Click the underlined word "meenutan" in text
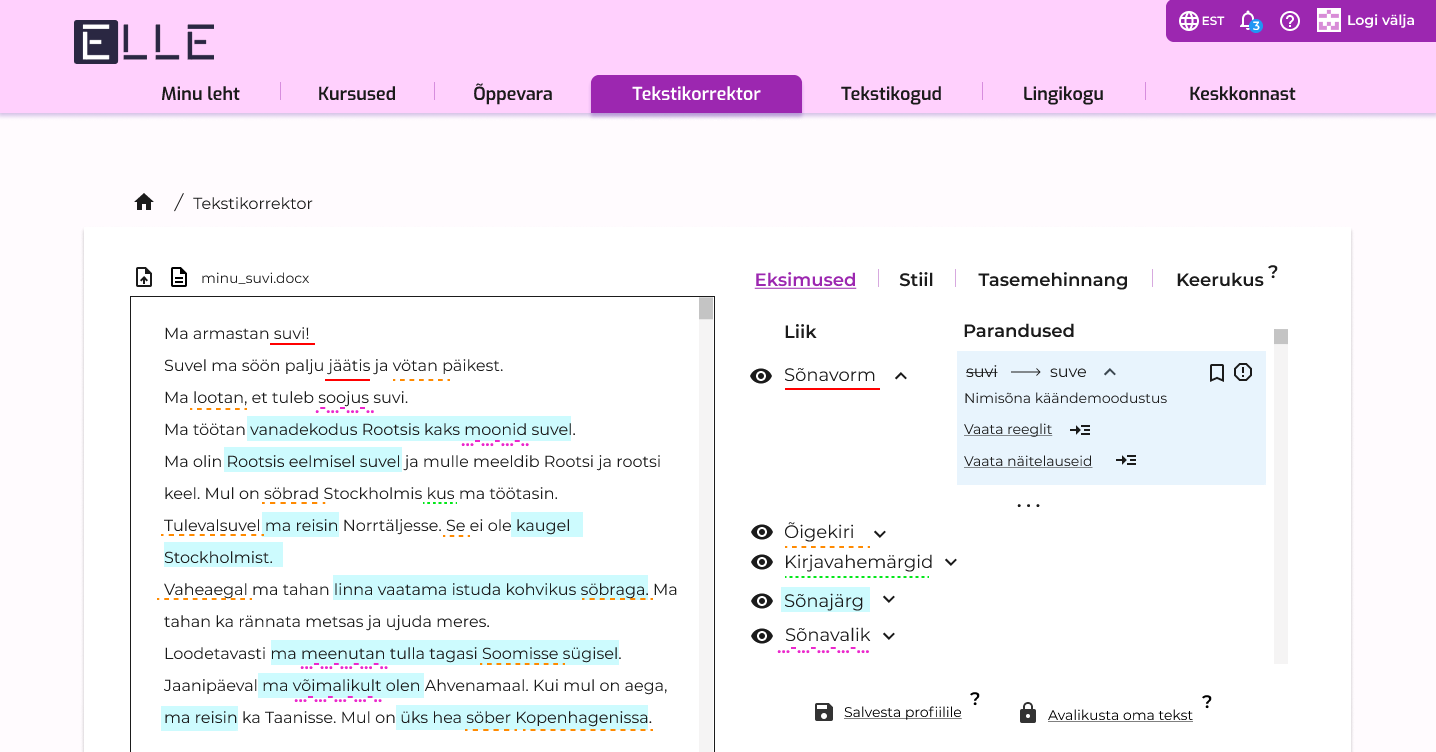1436x752 pixels. point(343,654)
